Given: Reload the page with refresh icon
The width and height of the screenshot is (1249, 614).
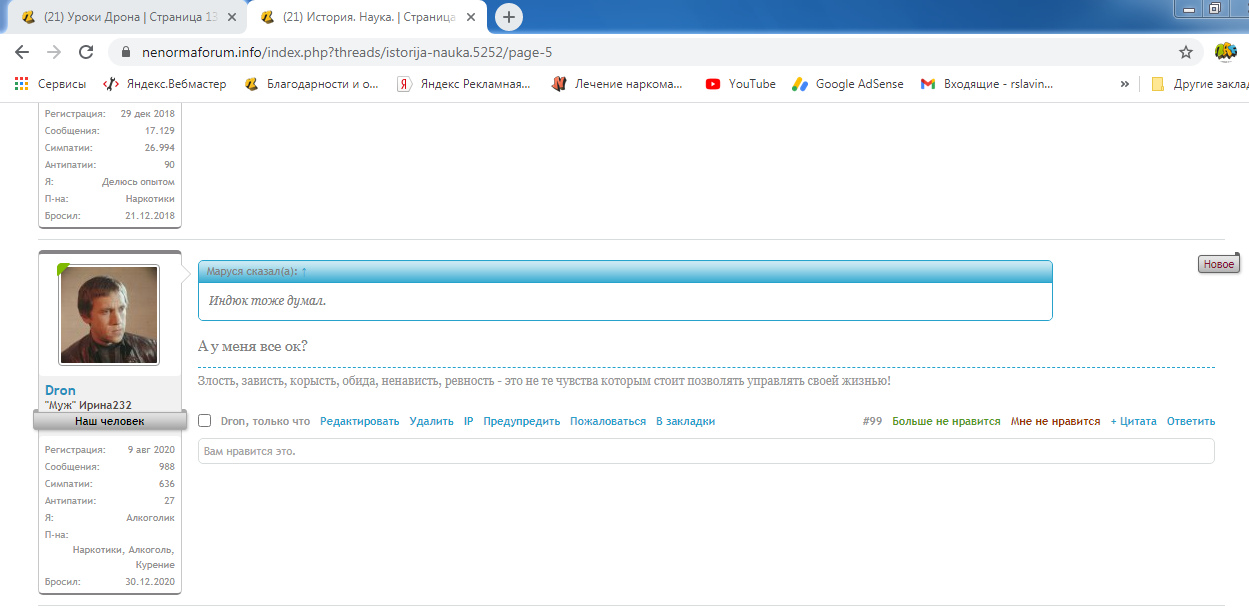Looking at the screenshot, I should 86,52.
